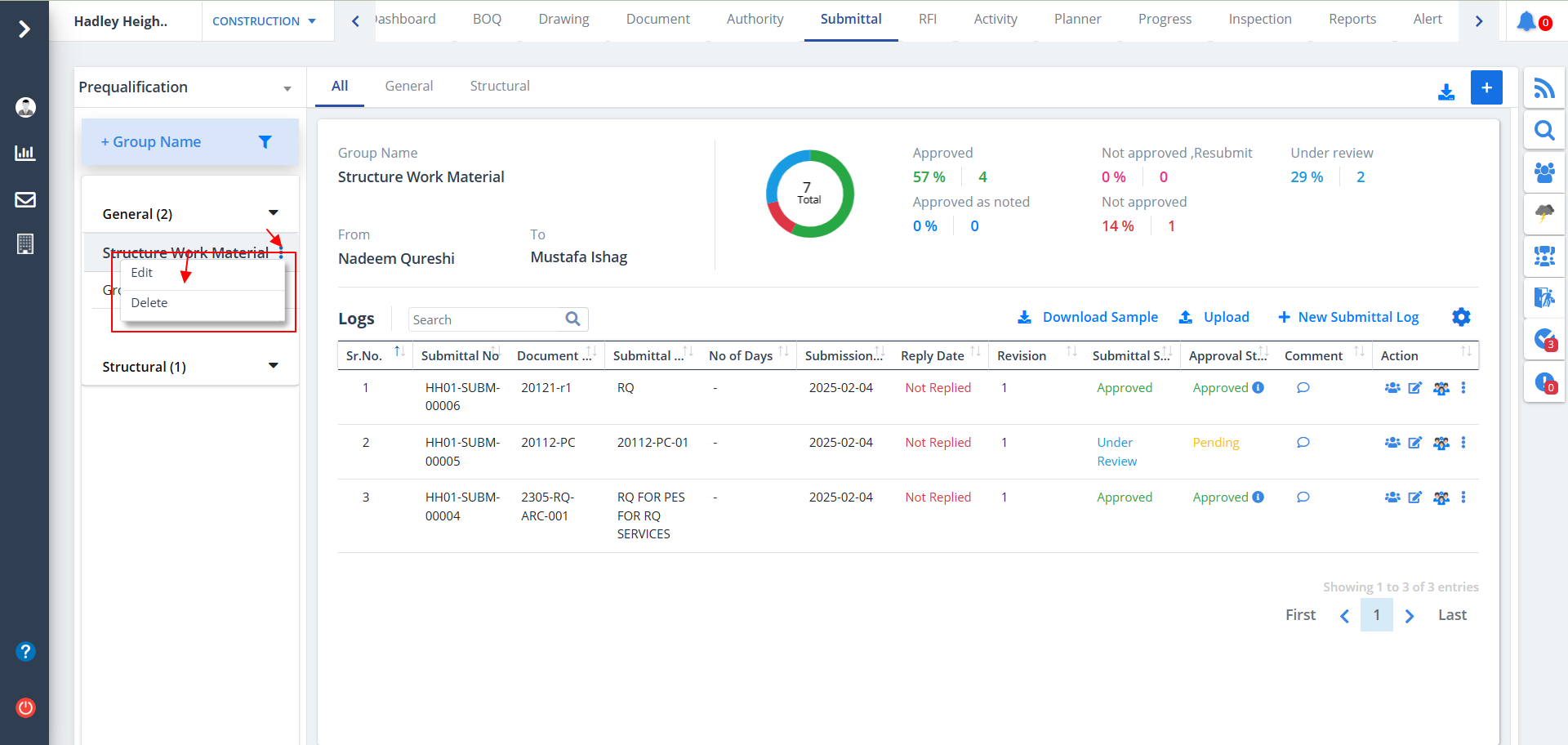
Task: Open the help question mark icon
Action: coord(25,651)
